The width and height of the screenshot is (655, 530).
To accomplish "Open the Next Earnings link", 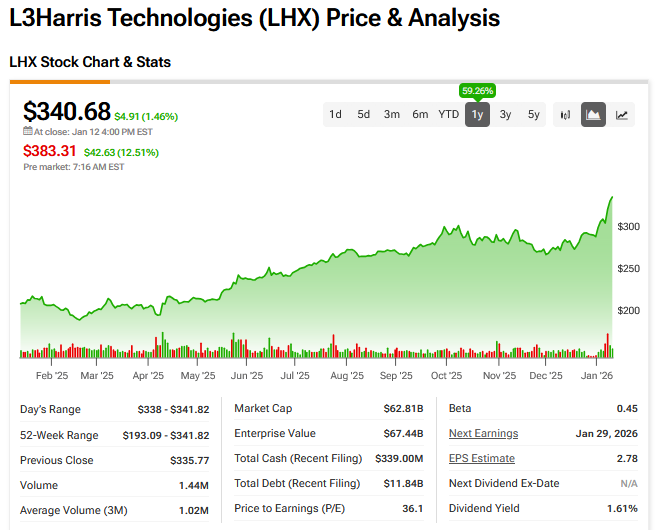I will [483, 433].
